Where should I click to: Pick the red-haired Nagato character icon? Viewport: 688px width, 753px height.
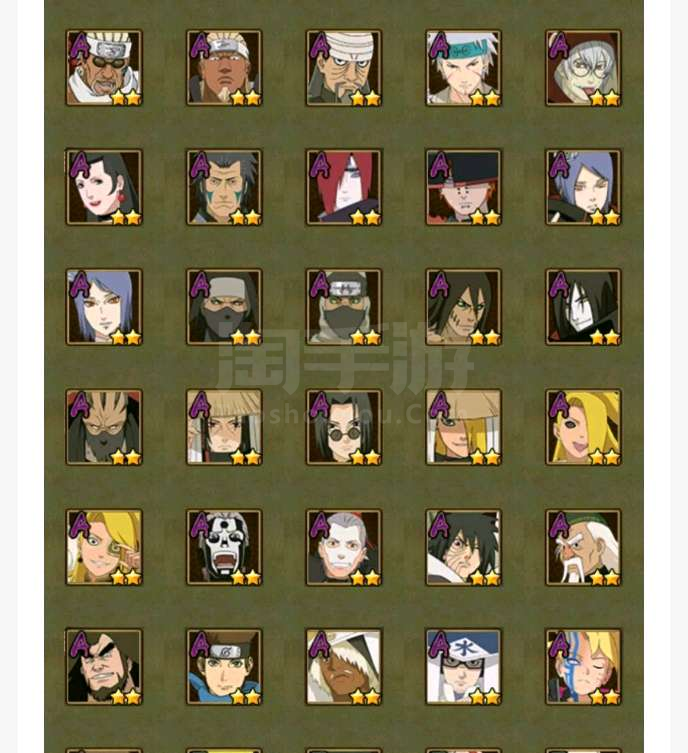344,187
